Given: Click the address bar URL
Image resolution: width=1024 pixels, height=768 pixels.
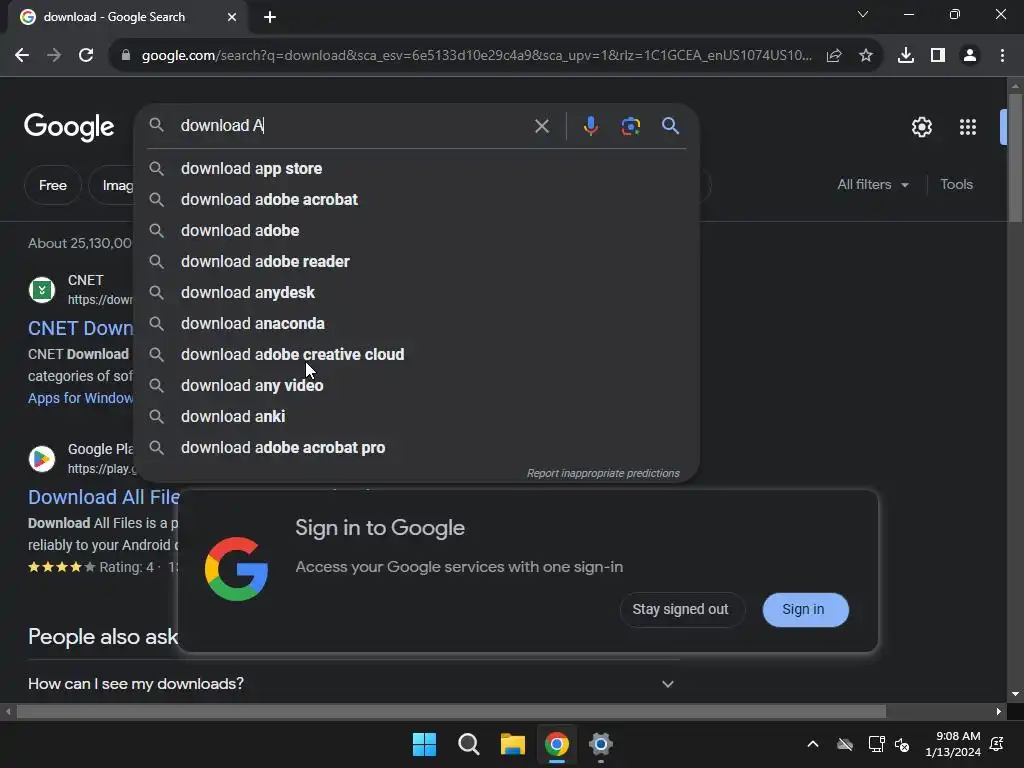Looking at the screenshot, I should [477, 56].
